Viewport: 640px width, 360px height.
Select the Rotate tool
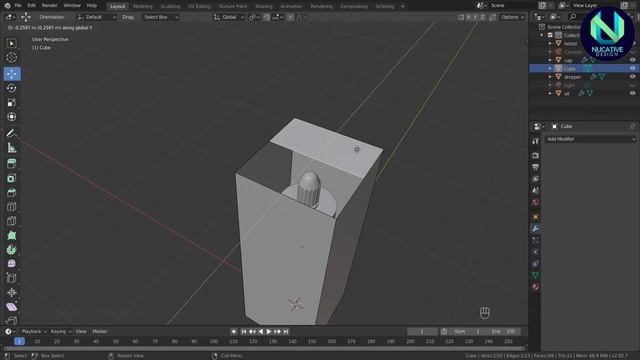coord(11,88)
